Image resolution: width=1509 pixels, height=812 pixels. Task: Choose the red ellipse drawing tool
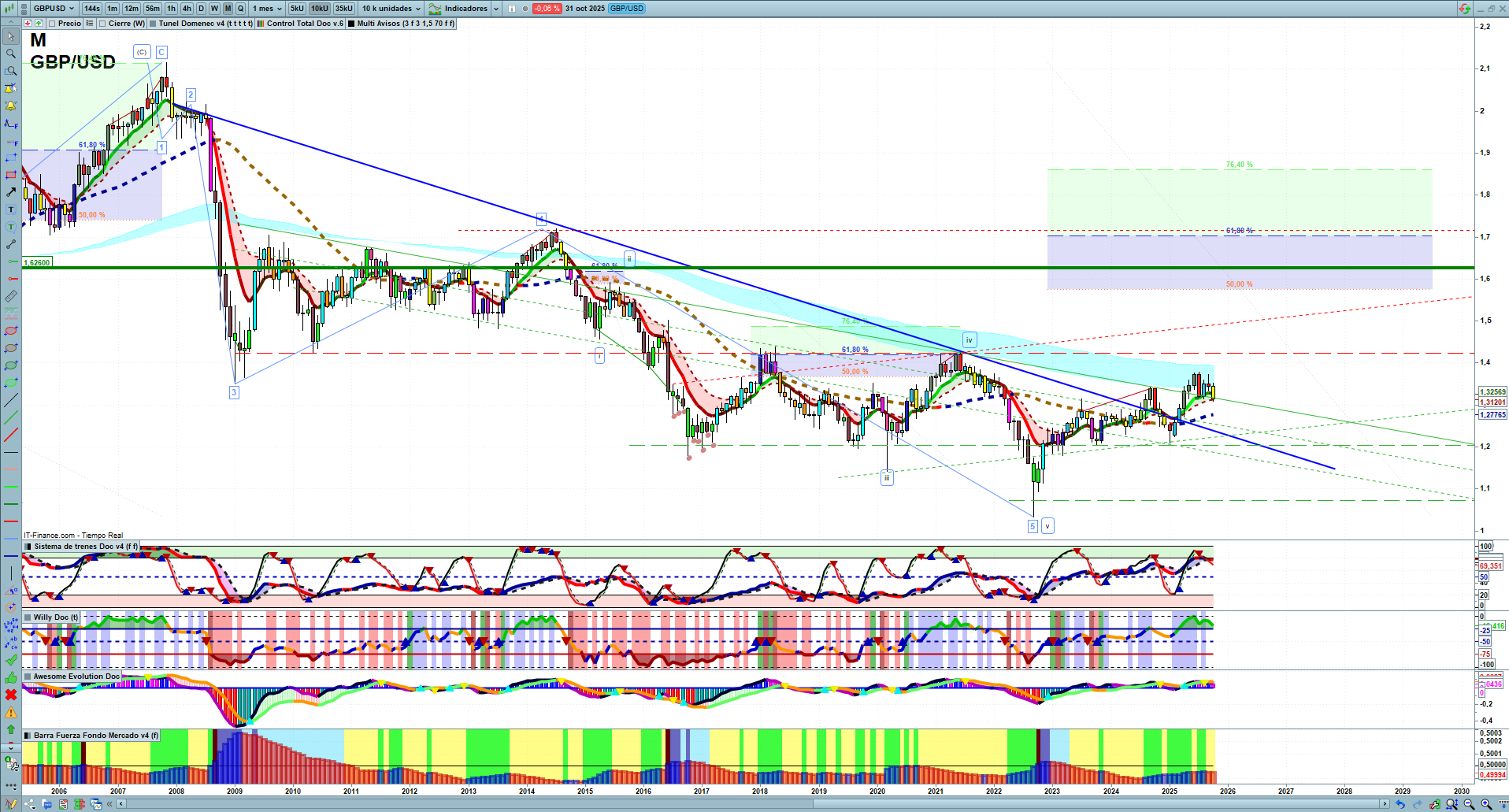coord(11,331)
